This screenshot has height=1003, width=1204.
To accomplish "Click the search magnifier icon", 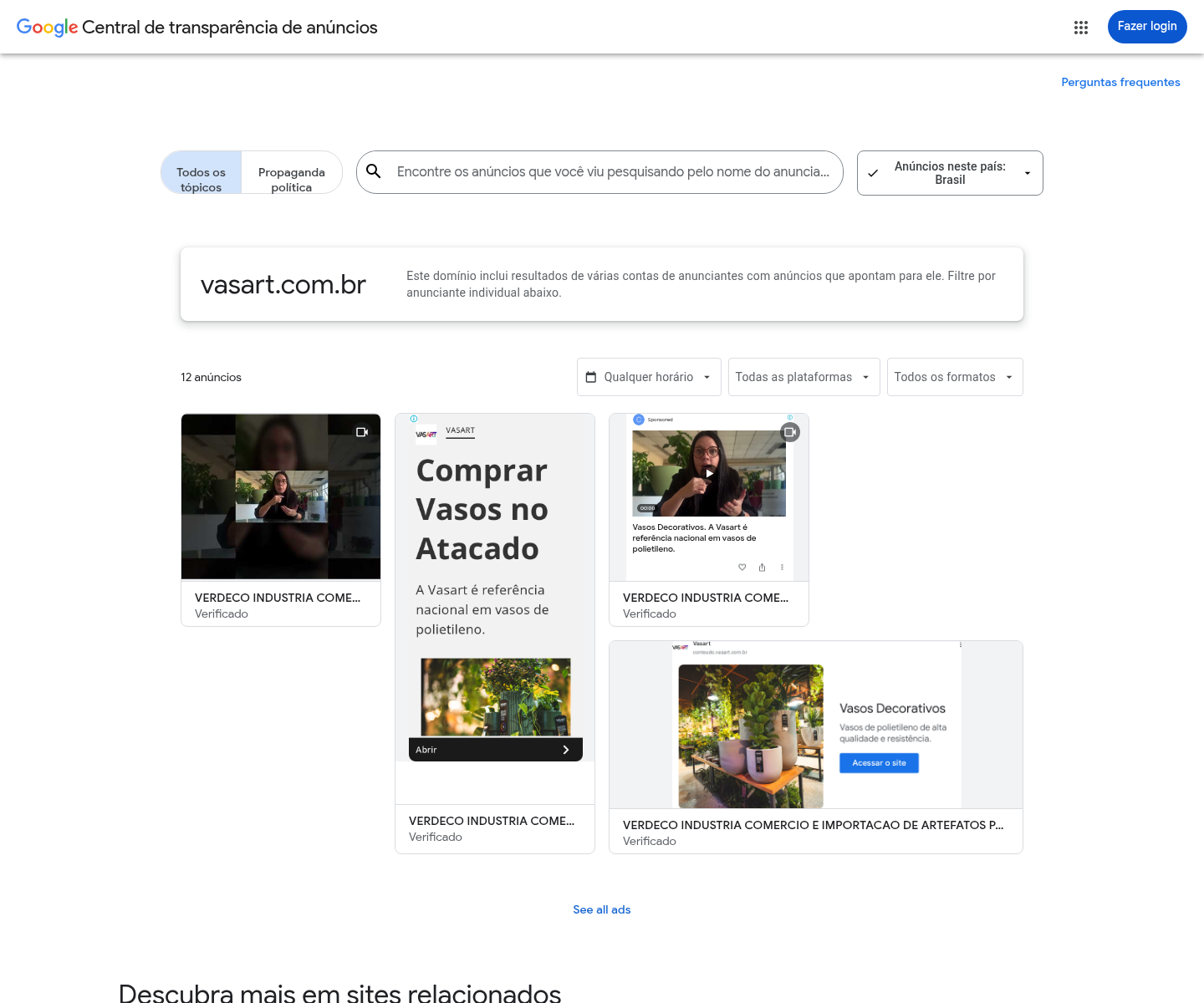I will click(374, 171).
